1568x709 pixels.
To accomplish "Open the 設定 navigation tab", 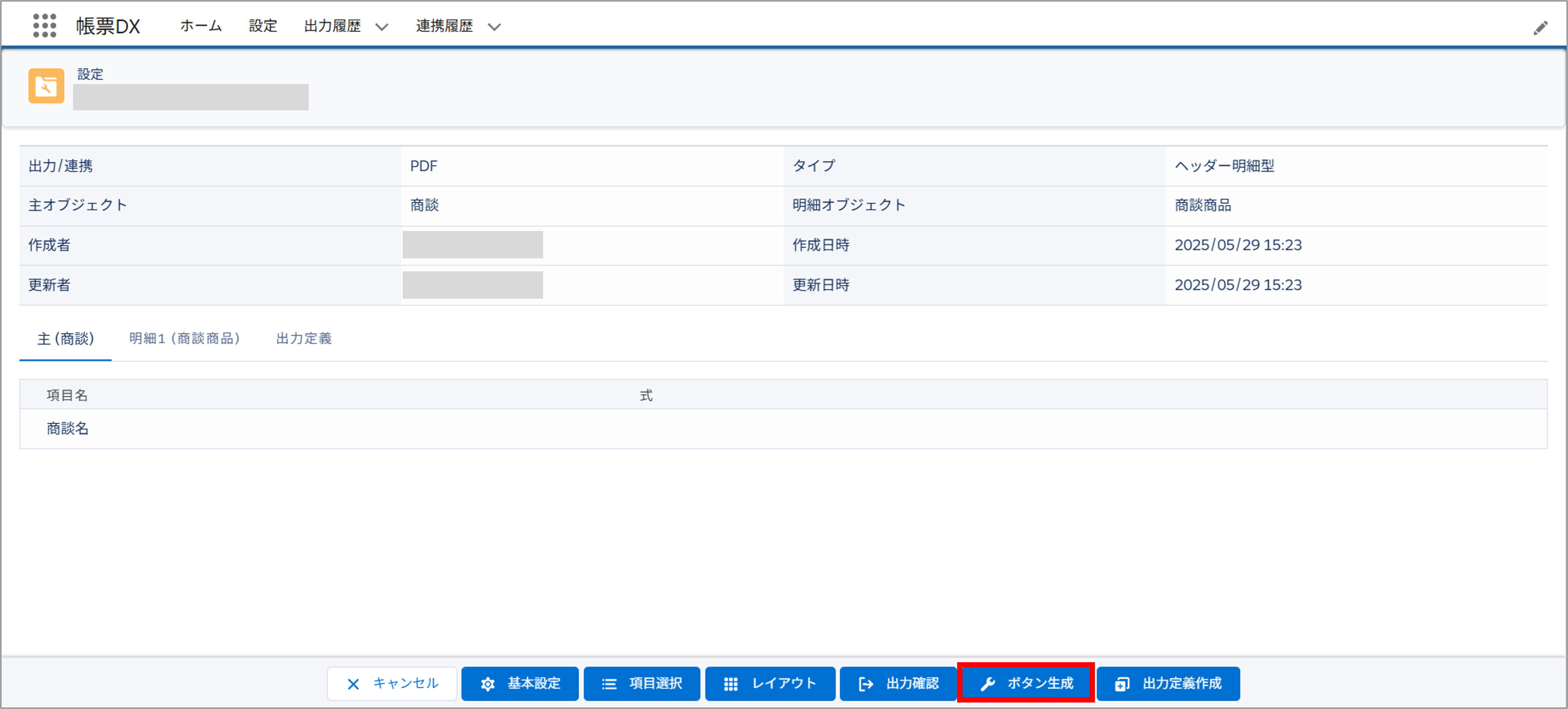I will (x=262, y=26).
